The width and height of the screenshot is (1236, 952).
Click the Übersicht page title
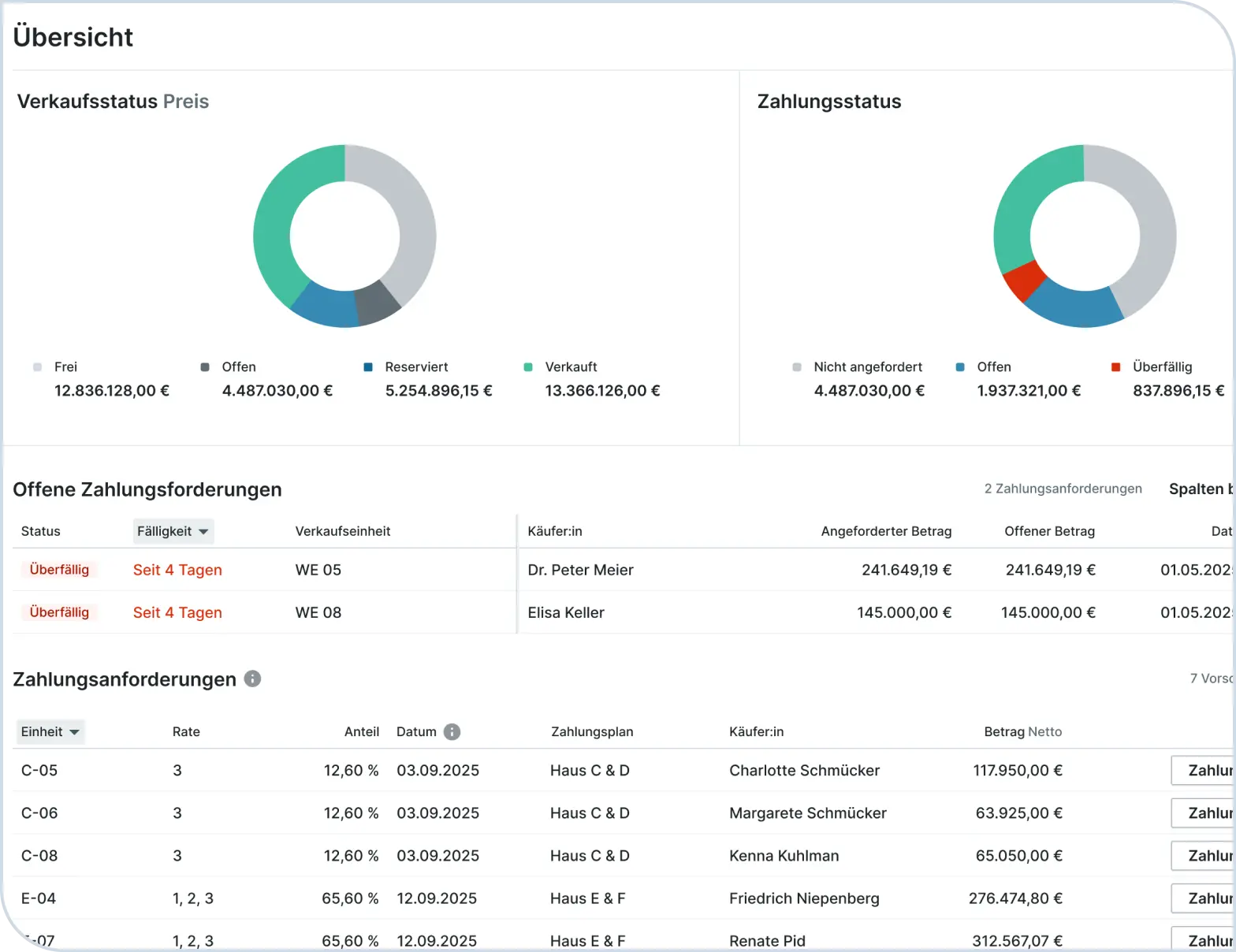[73, 37]
